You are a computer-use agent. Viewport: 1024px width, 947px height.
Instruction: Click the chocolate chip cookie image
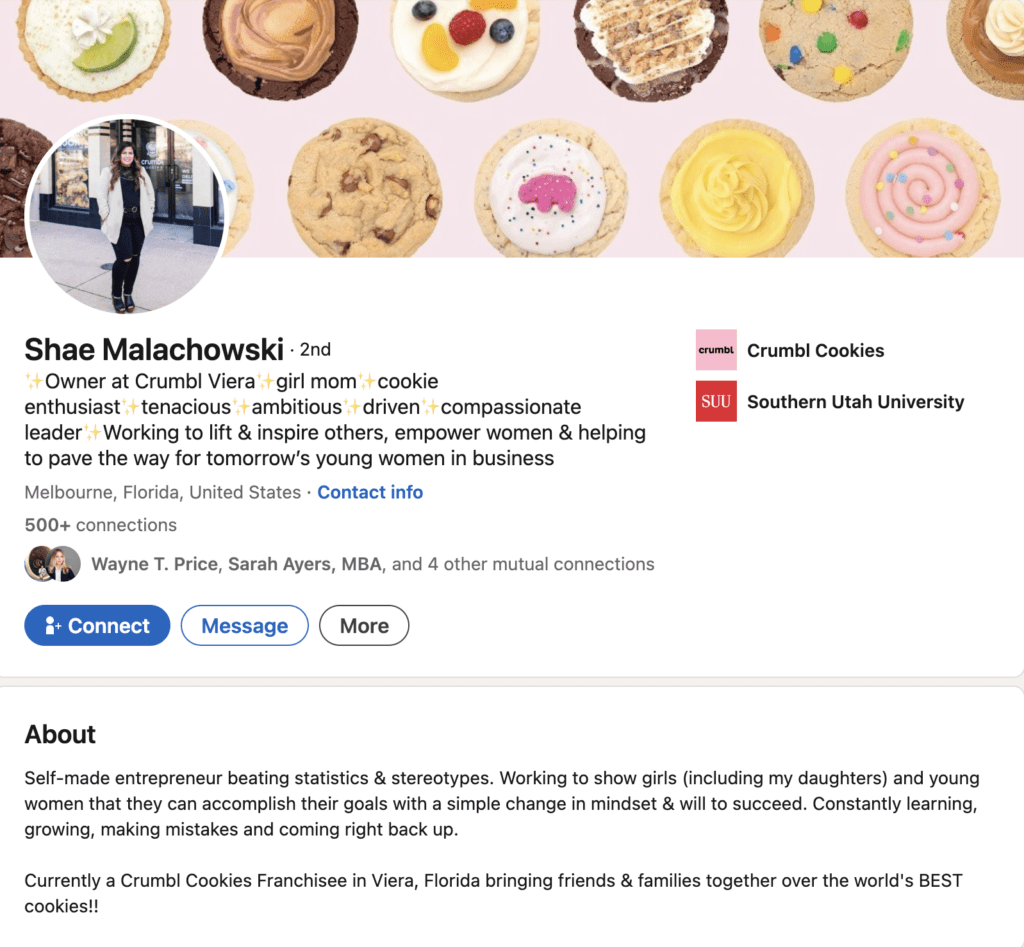[364, 188]
